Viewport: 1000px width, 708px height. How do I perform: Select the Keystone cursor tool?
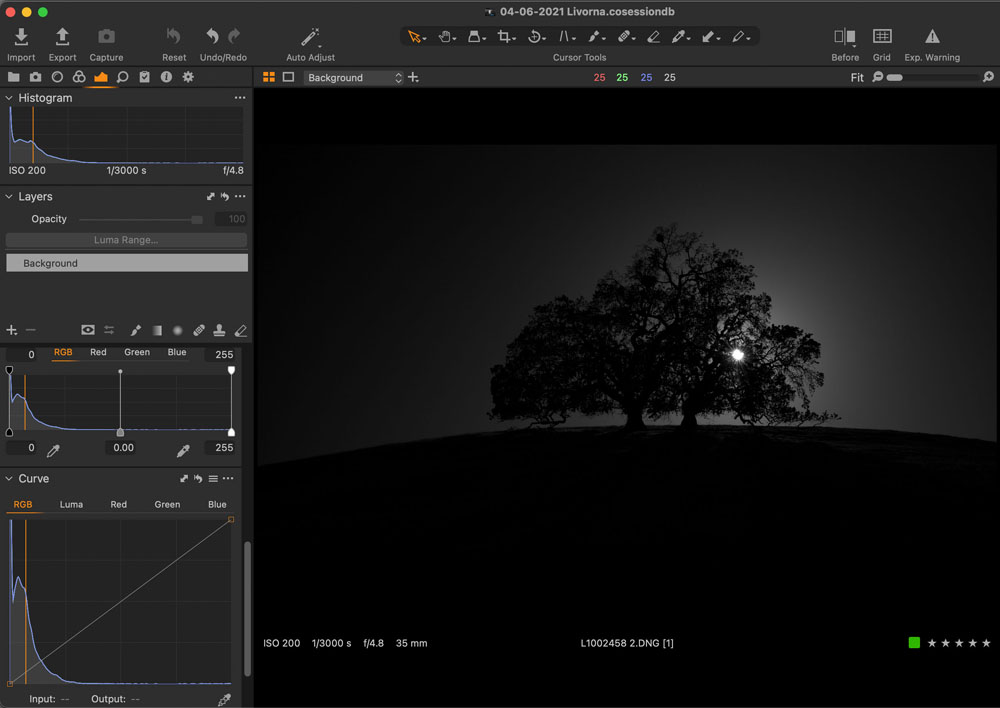coord(566,37)
